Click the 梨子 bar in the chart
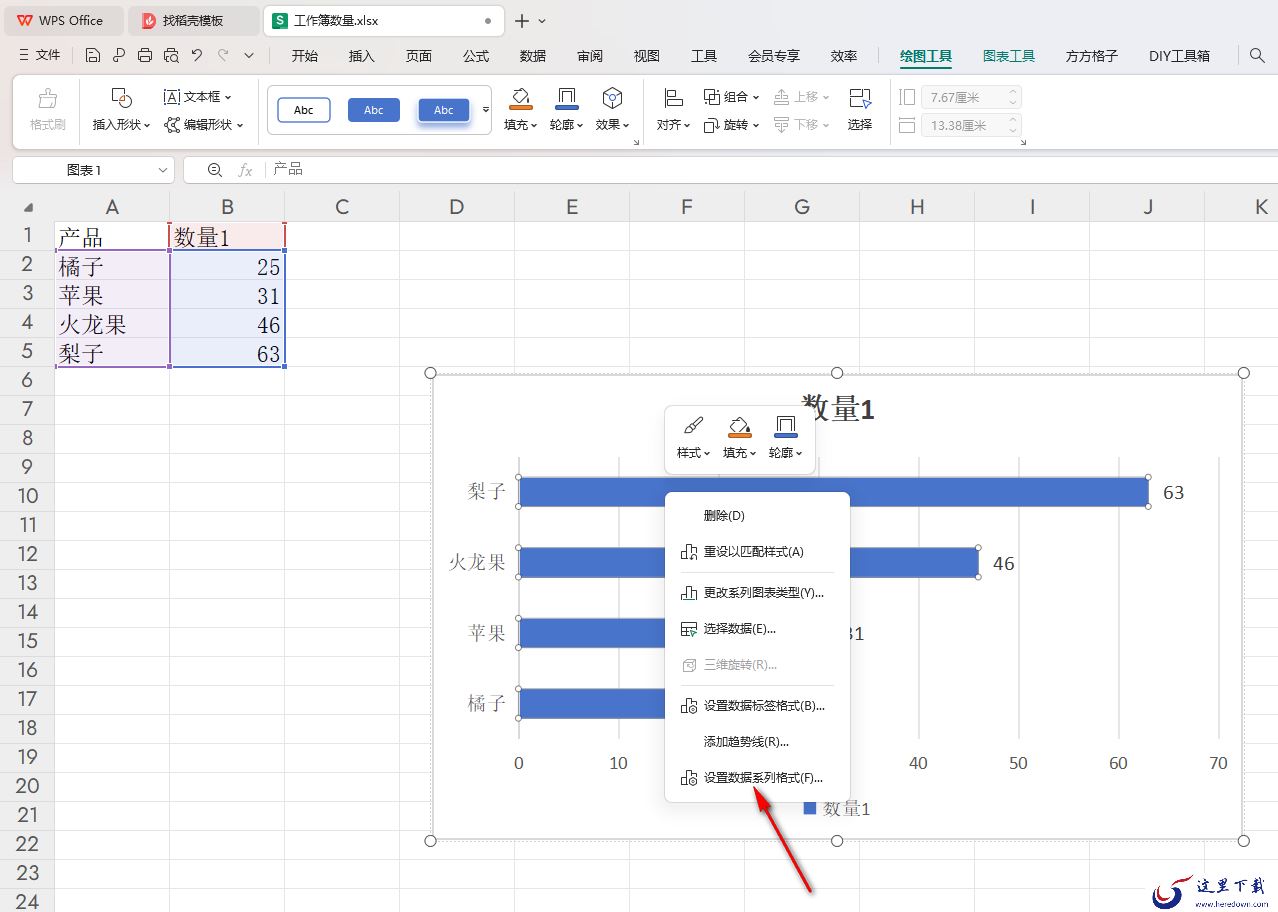This screenshot has height=912, width=1278. (833, 492)
